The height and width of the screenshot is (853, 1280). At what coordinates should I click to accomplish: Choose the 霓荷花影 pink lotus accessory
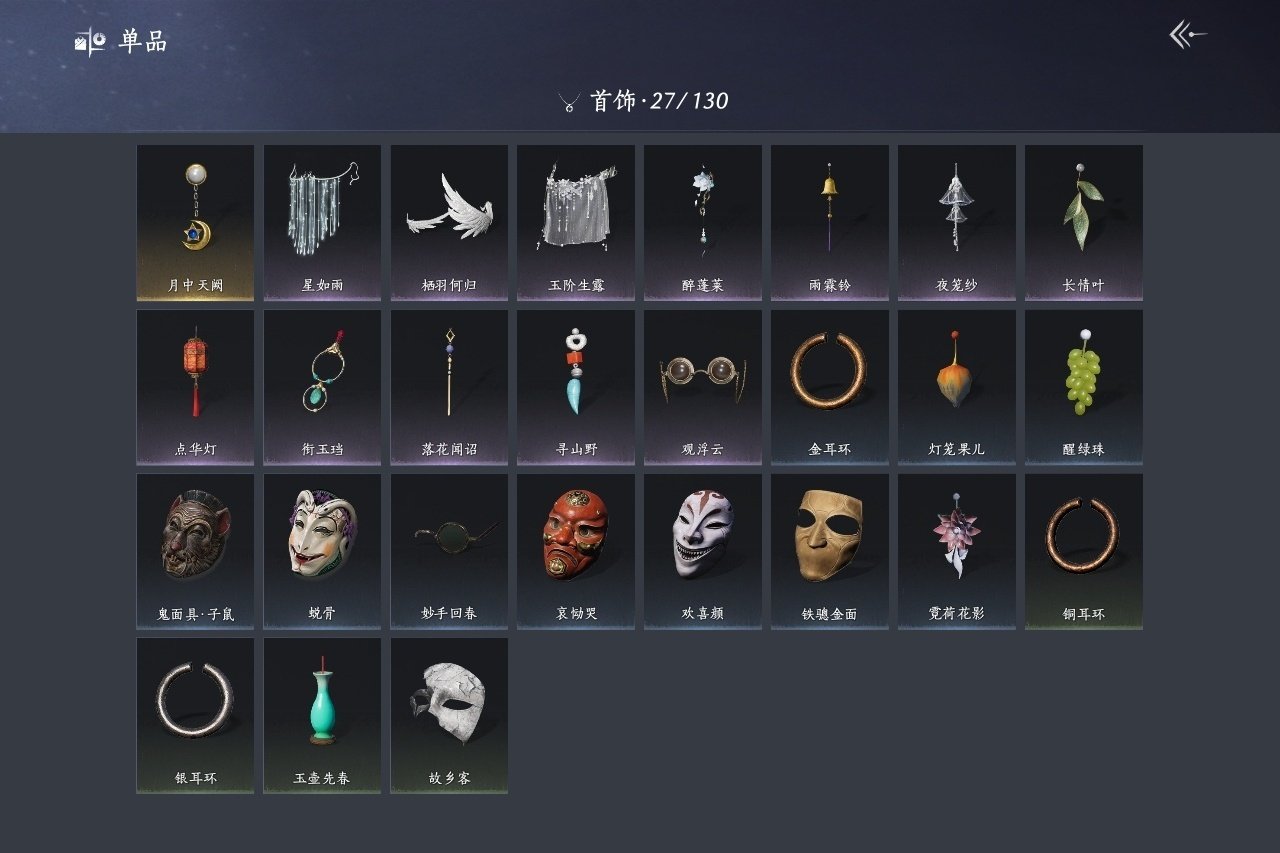point(956,552)
